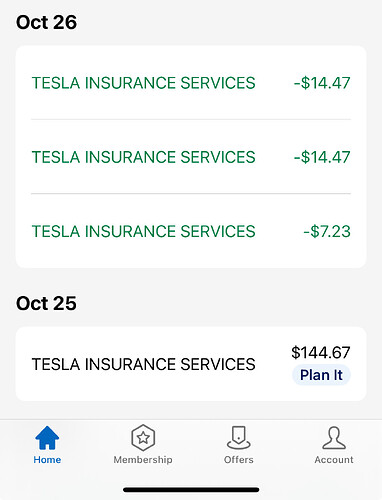This screenshot has width=382, height=500.
Task: Open the Tesla Insurance -$7.23 credit
Action: (x=191, y=231)
